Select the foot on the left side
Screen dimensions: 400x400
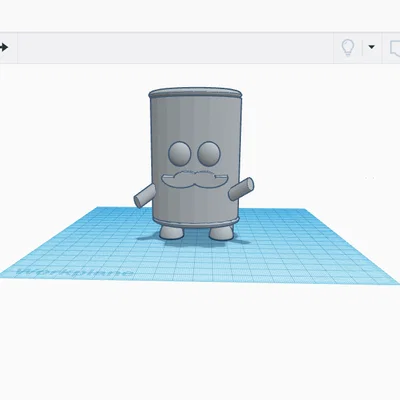[171, 232]
